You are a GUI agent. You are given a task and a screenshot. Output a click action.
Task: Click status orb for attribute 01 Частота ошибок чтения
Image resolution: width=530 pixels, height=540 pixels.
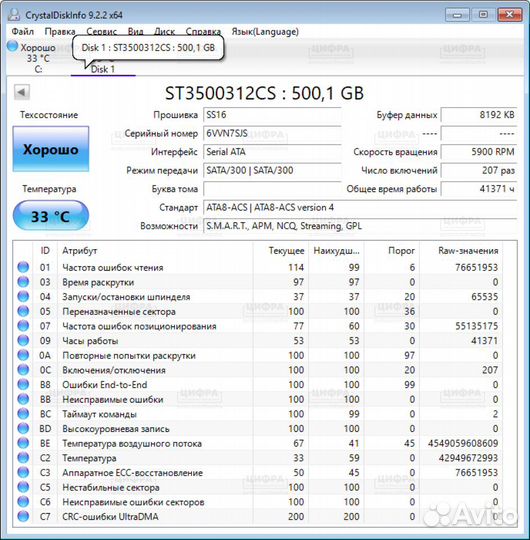click(23, 267)
